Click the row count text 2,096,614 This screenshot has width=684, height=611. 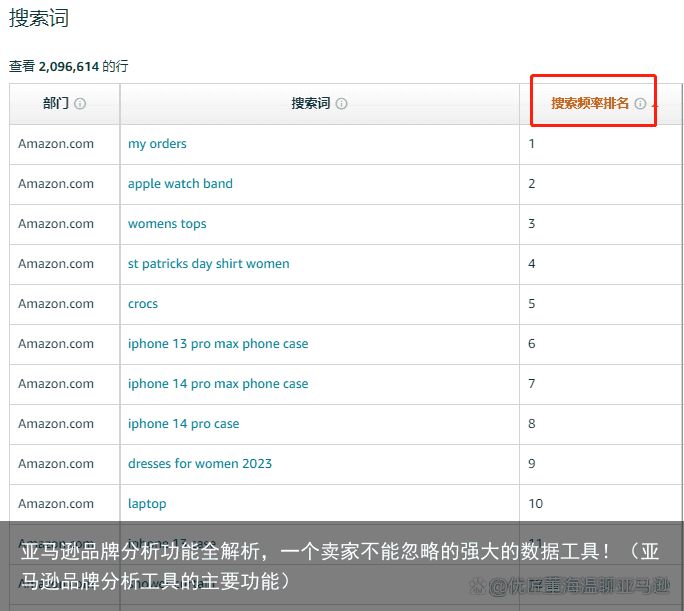coord(69,67)
